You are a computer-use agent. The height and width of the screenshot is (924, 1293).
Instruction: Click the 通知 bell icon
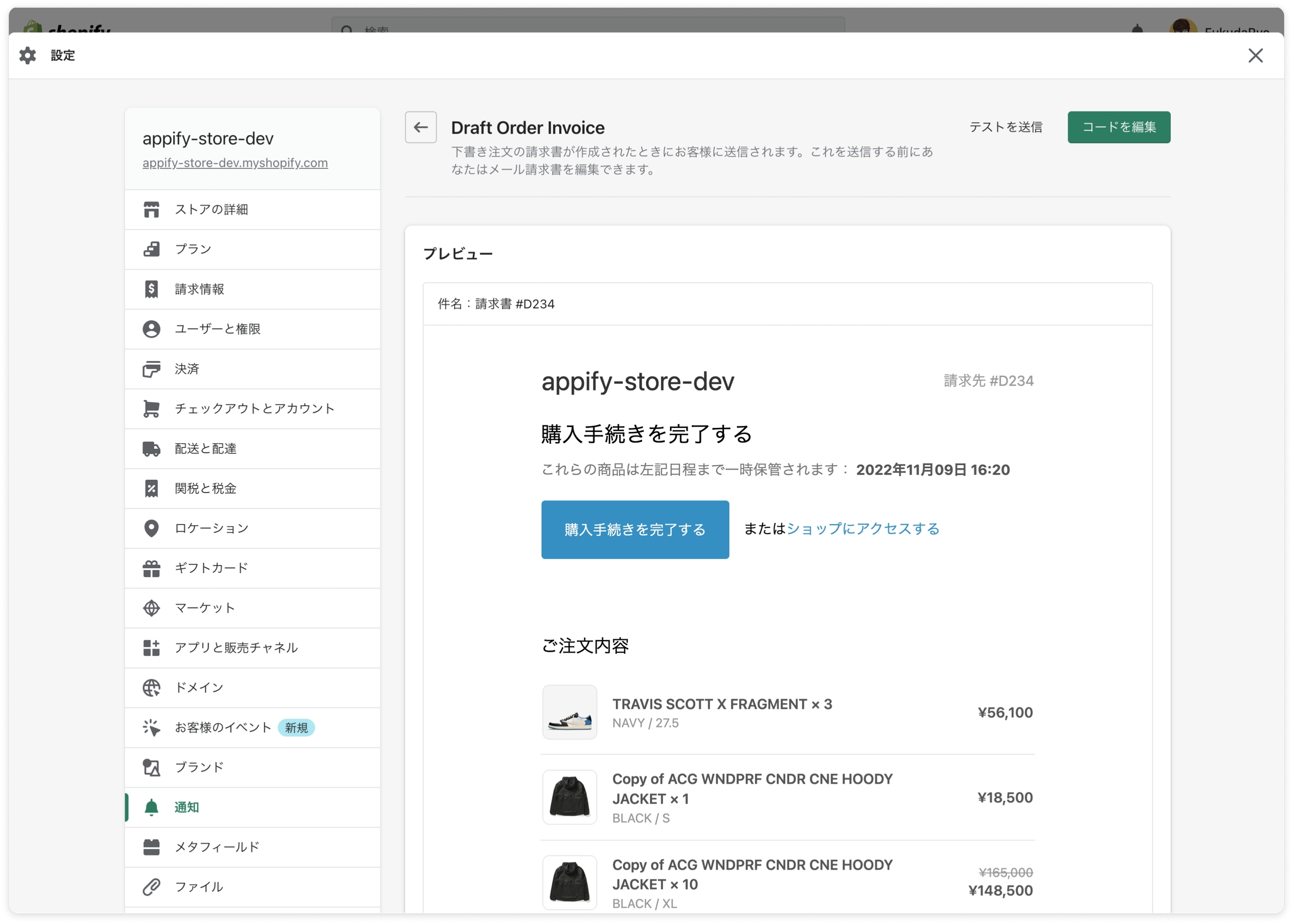pos(152,807)
